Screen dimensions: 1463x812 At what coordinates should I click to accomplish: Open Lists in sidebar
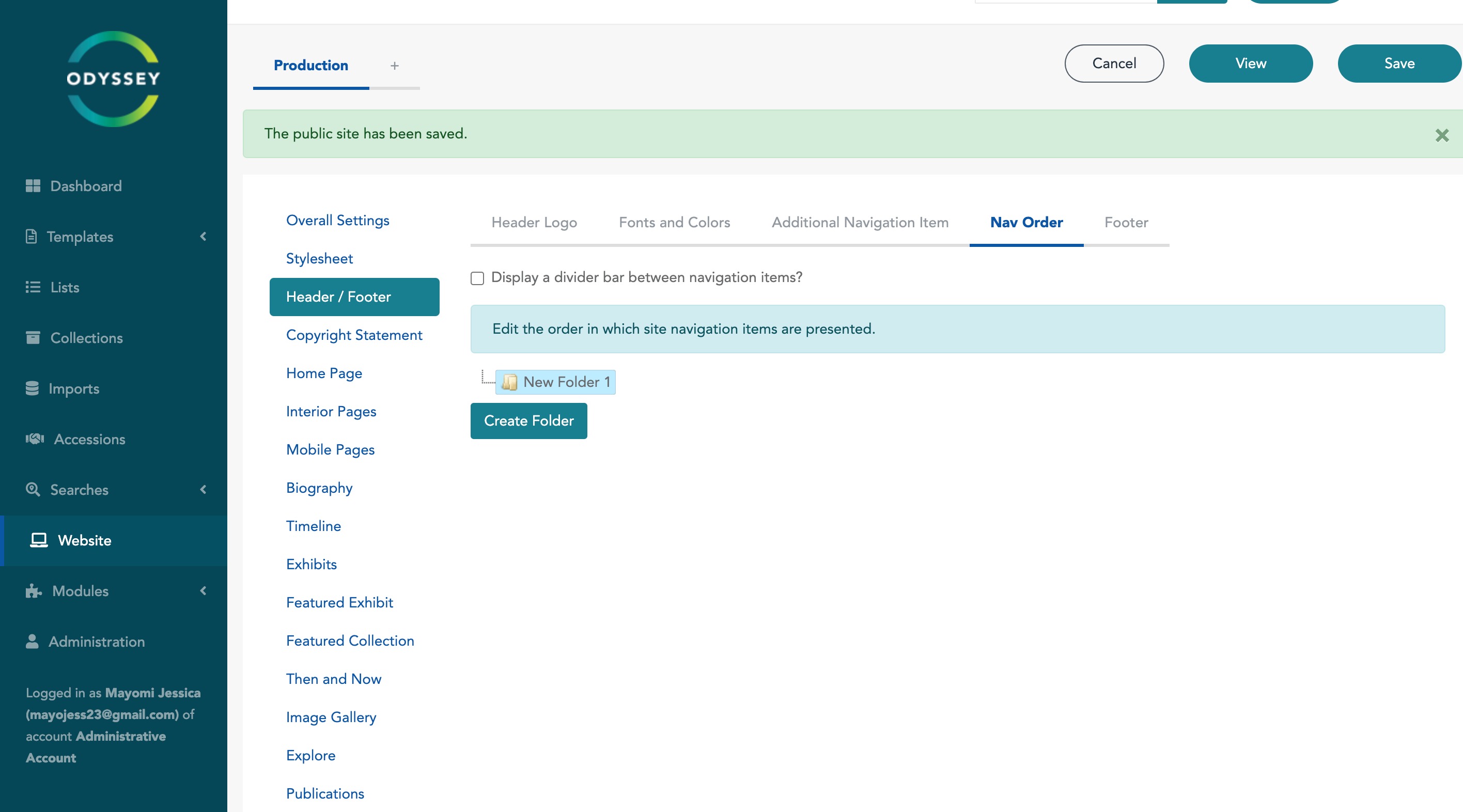(114, 287)
